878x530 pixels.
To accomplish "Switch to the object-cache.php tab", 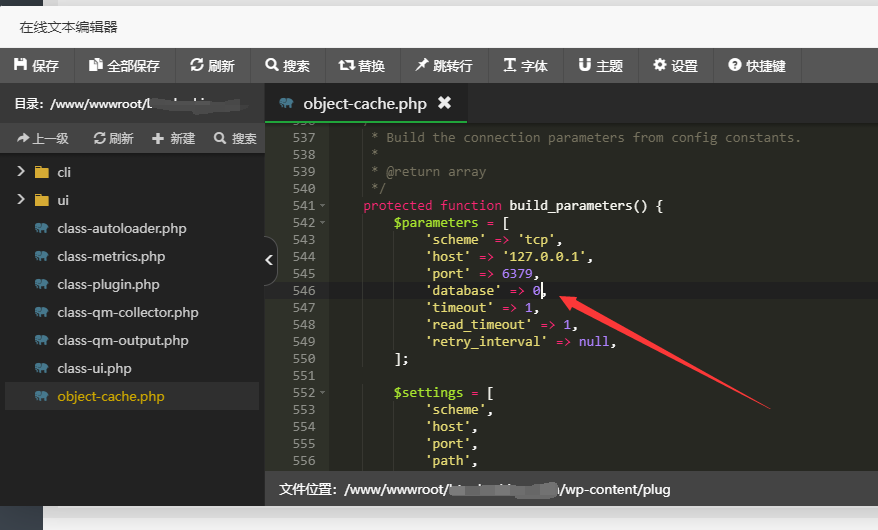I will click(x=364, y=103).
